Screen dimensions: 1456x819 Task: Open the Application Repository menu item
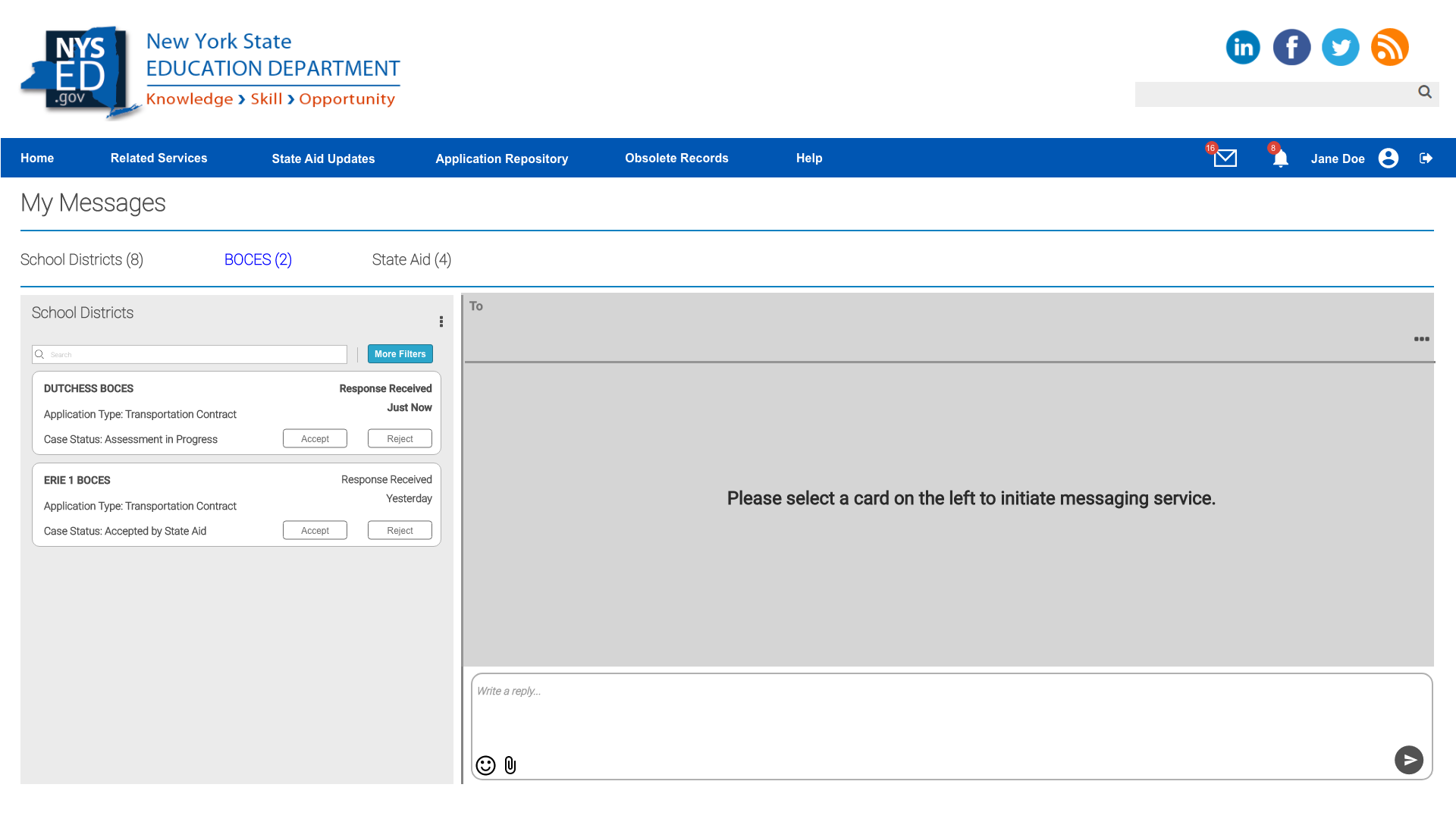pos(501,158)
